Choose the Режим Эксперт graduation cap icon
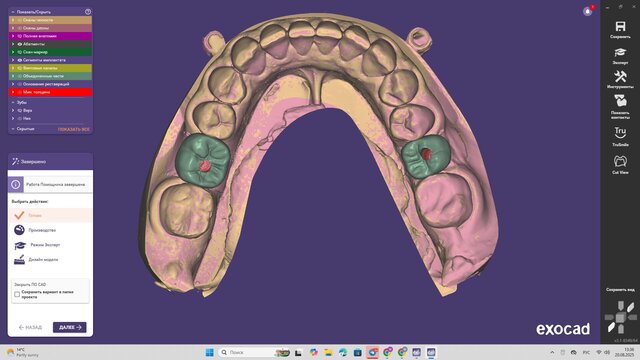 pyautogui.click(x=20, y=245)
